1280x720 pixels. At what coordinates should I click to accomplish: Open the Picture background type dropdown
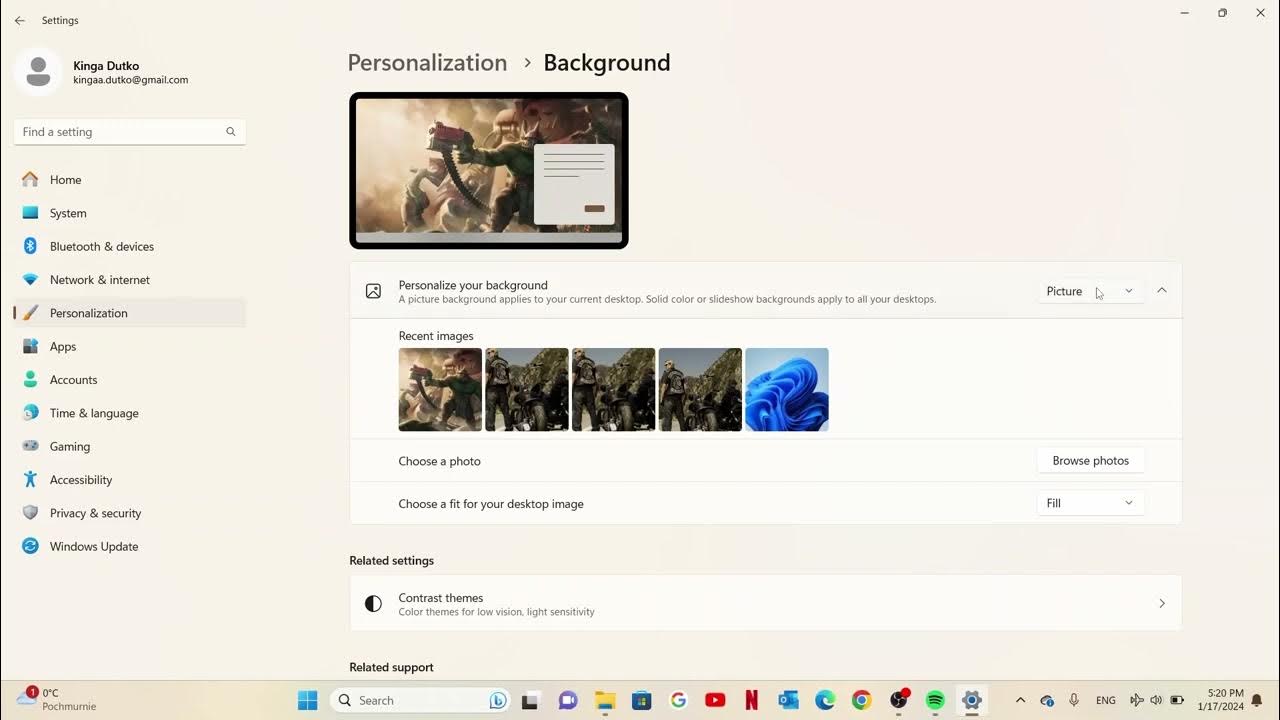point(1089,291)
